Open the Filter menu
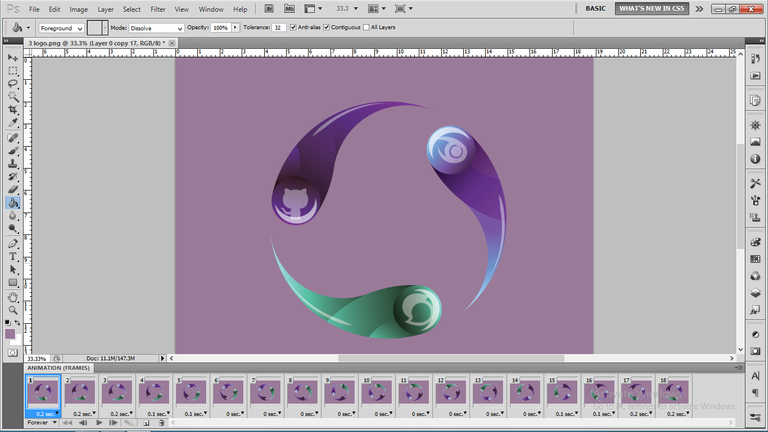The width and height of the screenshot is (768, 432). click(x=158, y=9)
